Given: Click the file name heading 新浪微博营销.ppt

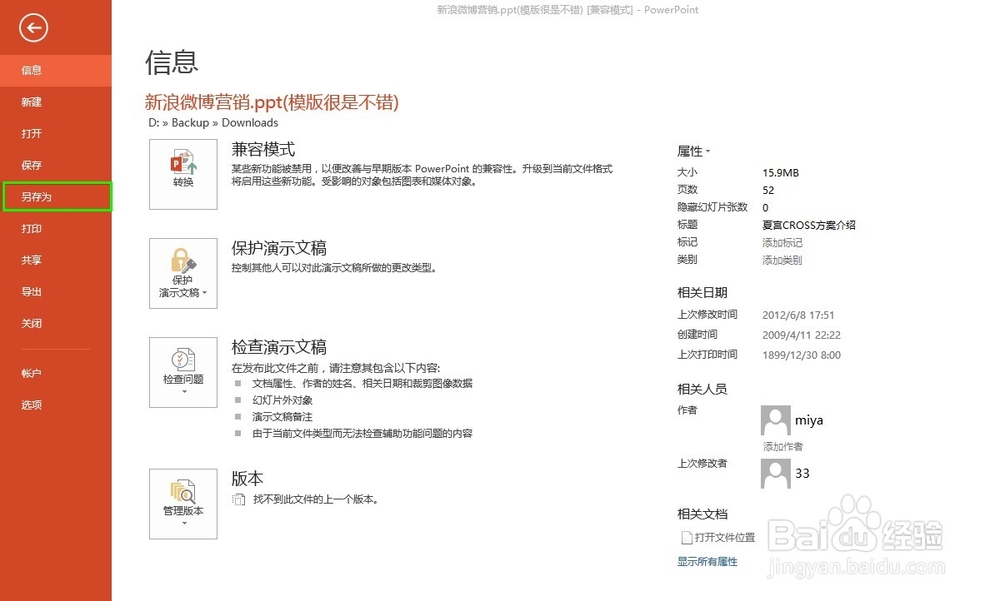Looking at the screenshot, I should click(272, 102).
